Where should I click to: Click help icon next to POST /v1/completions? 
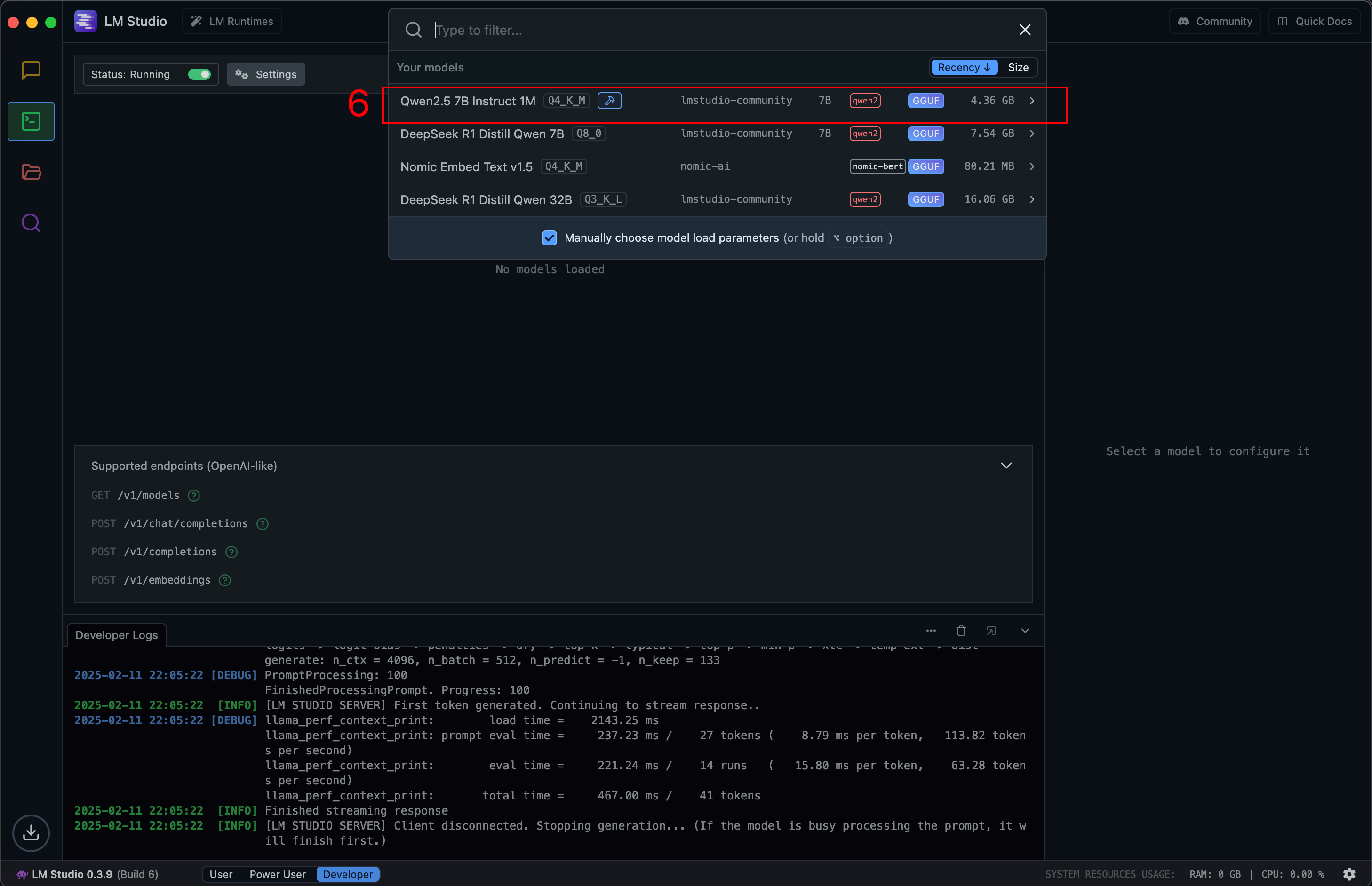231,552
